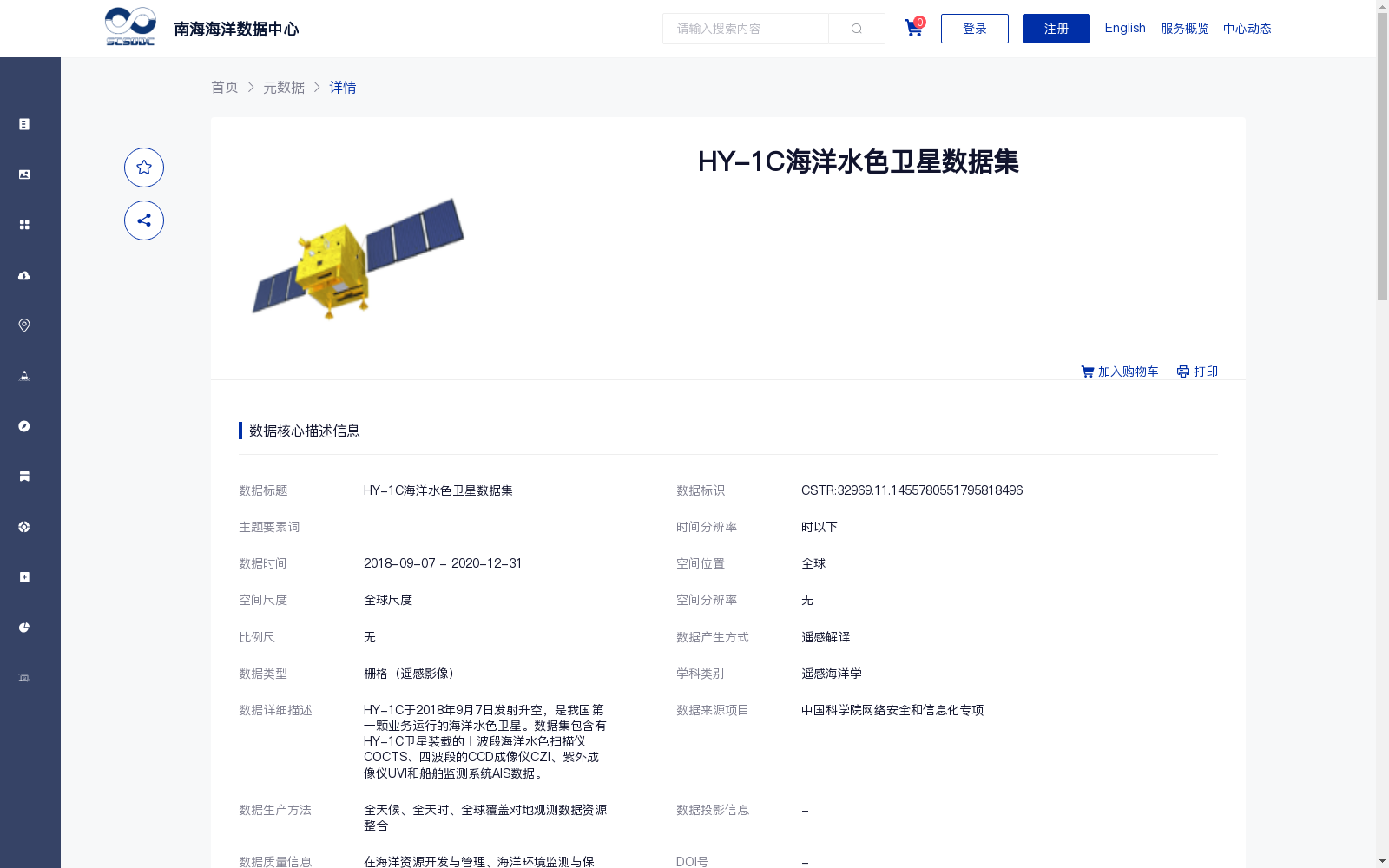Click the 数据详细描述 paragraph text
Viewport: 1389px width, 868px height.
point(485,741)
